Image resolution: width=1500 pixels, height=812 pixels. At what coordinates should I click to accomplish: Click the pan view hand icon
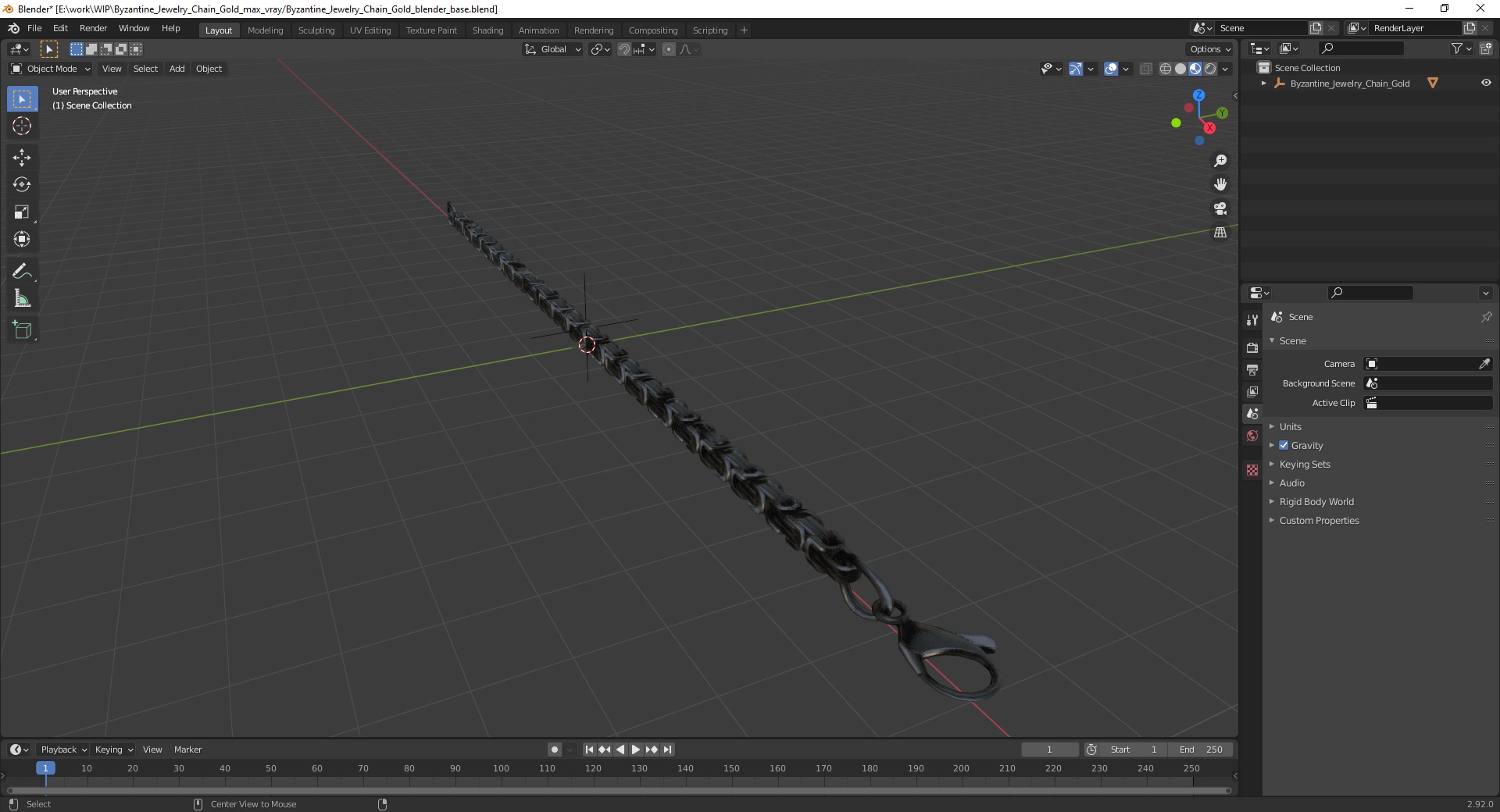pyautogui.click(x=1220, y=184)
